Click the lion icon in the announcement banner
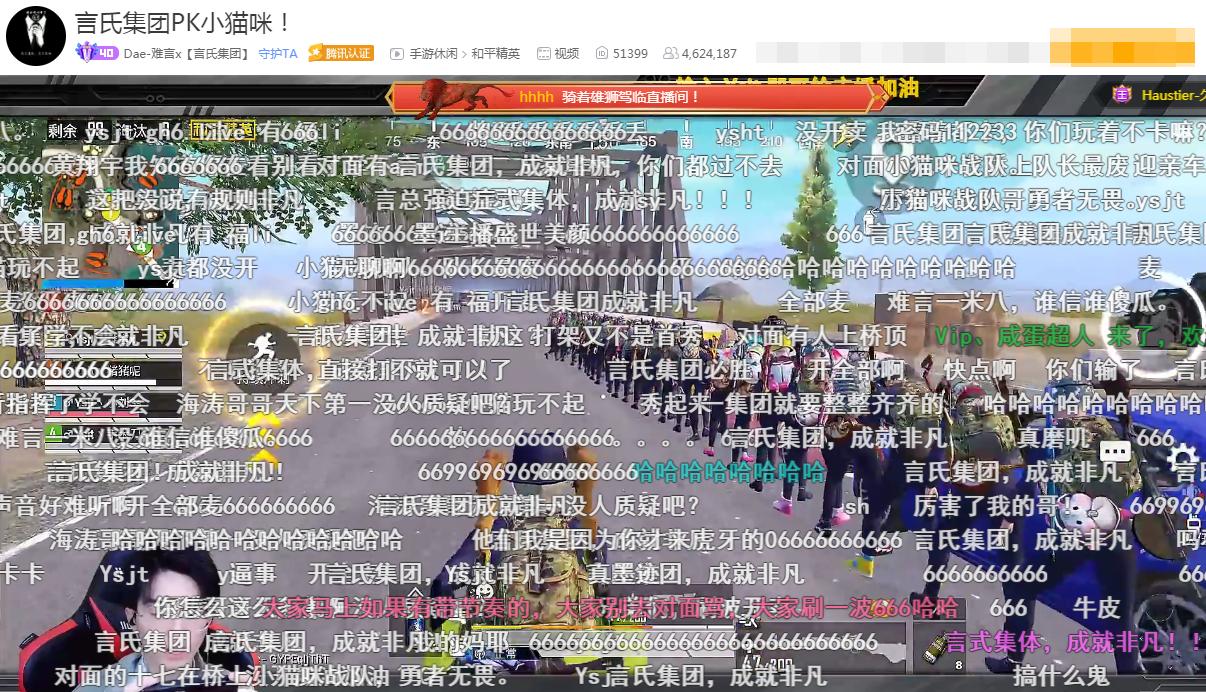Viewport: 1206px width, 692px height. click(x=455, y=96)
